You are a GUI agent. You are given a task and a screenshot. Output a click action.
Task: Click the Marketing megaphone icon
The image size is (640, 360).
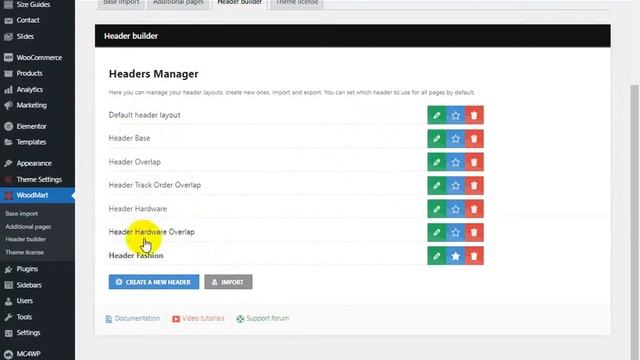pyautogui.click(x=9, y=105)
